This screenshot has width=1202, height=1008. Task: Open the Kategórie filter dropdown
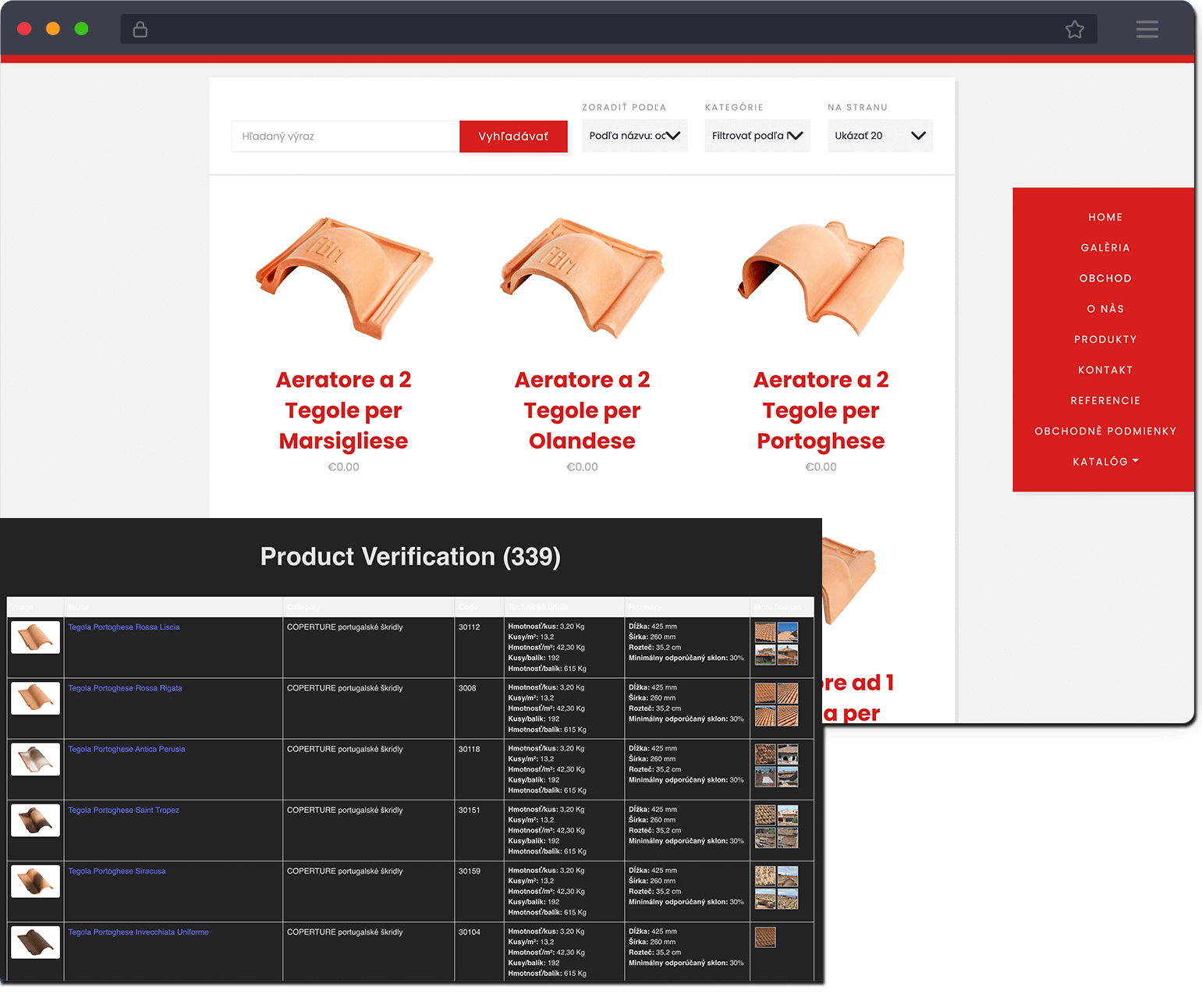[x=757, y=136]
